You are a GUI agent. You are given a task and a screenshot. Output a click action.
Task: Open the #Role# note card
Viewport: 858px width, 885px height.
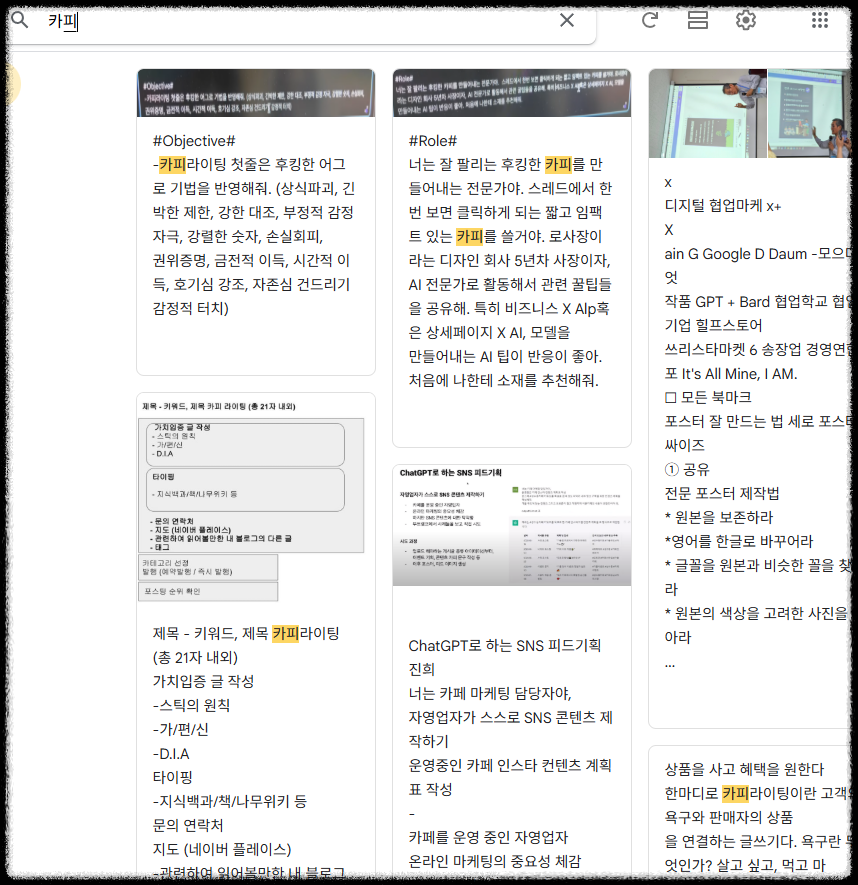coord(511,250)
